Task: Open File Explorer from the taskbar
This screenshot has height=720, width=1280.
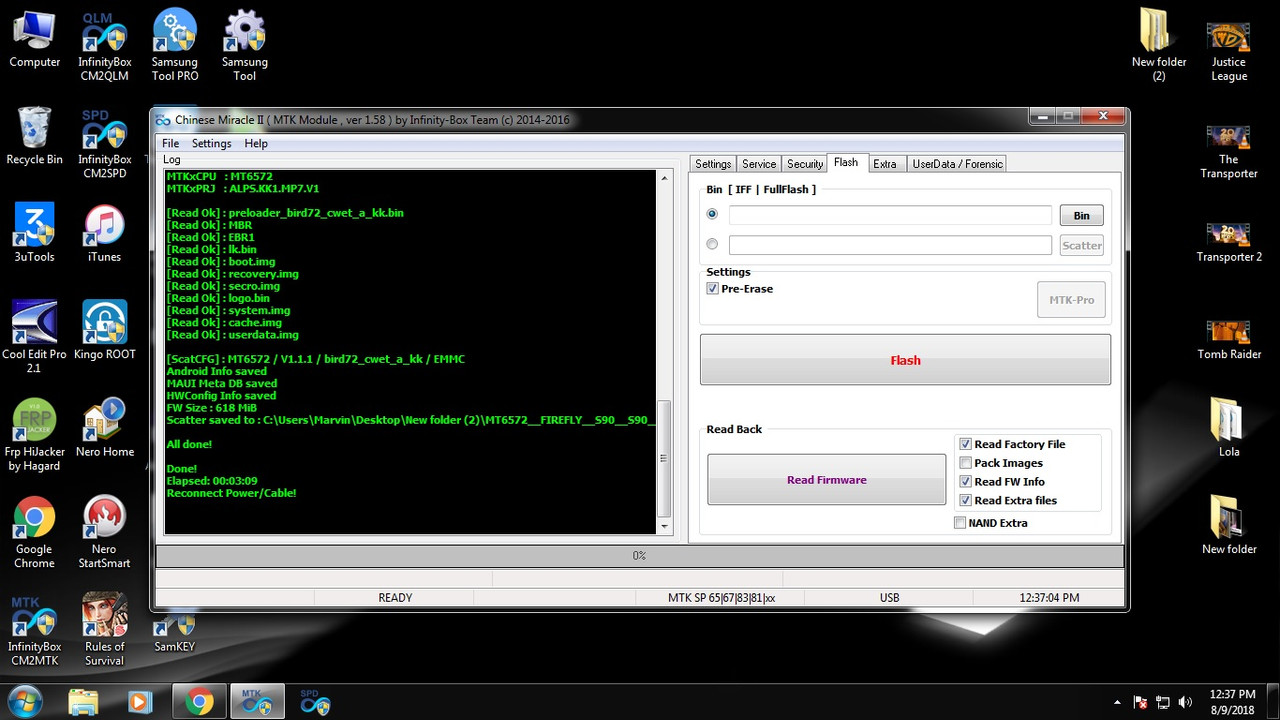Action: coord(84,702)
